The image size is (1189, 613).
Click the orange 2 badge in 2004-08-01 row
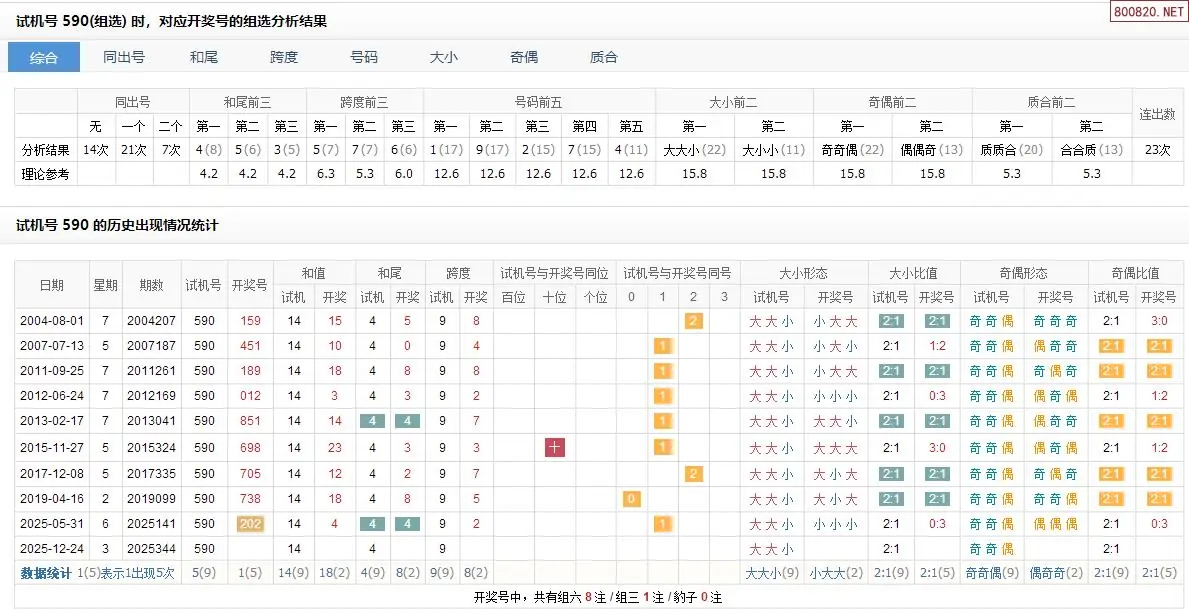pyautogui.click(x=693, y=321)
